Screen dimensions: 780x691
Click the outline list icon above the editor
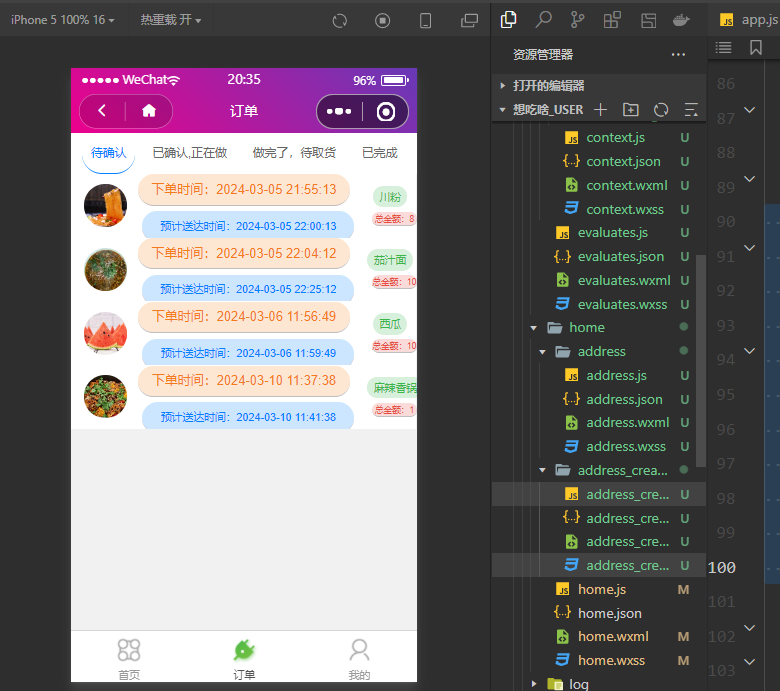(723, 48)
